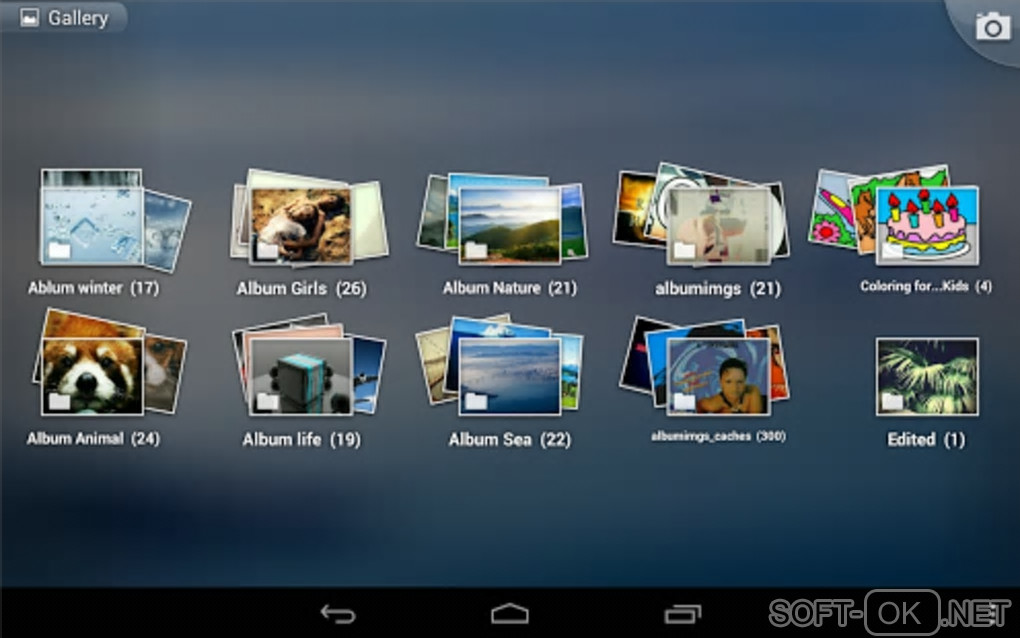Select the "Album Girls (26)" label
Image resolution: width=1020 pixels, height=638 pixels.
(301, 288)
